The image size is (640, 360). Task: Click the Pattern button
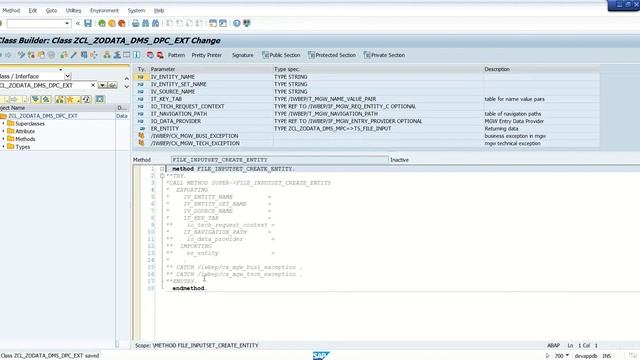(x=176, y=55)
